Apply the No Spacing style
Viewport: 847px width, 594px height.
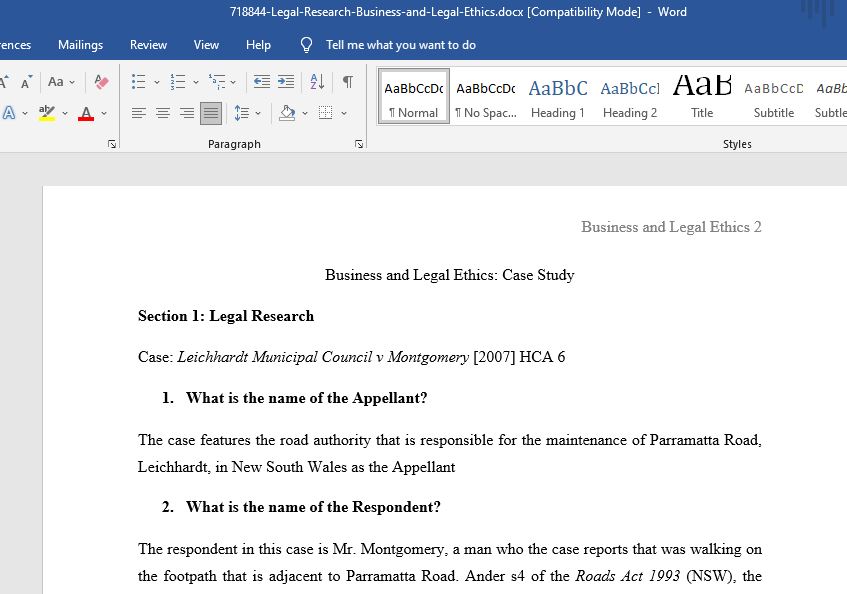pyautogui.click(x=486, y=97)
